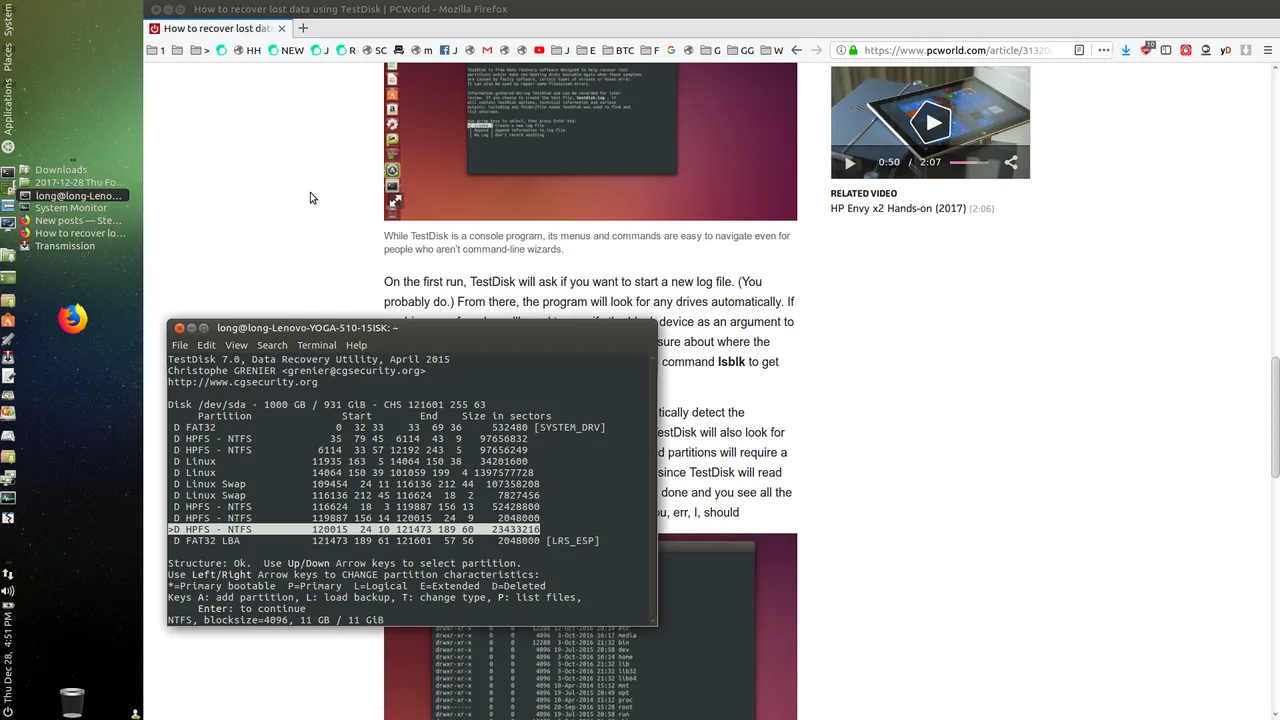Click the first 'D Linux Swap' partition row
This screenshot has width=1280, height=720.
click(356, 484)
